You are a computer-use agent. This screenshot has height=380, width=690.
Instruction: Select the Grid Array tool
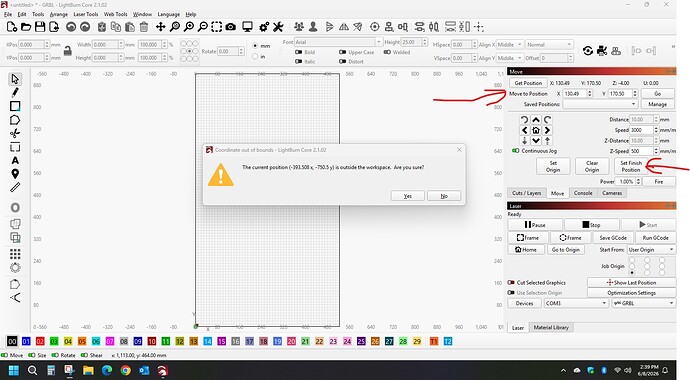tap(15, 254)
